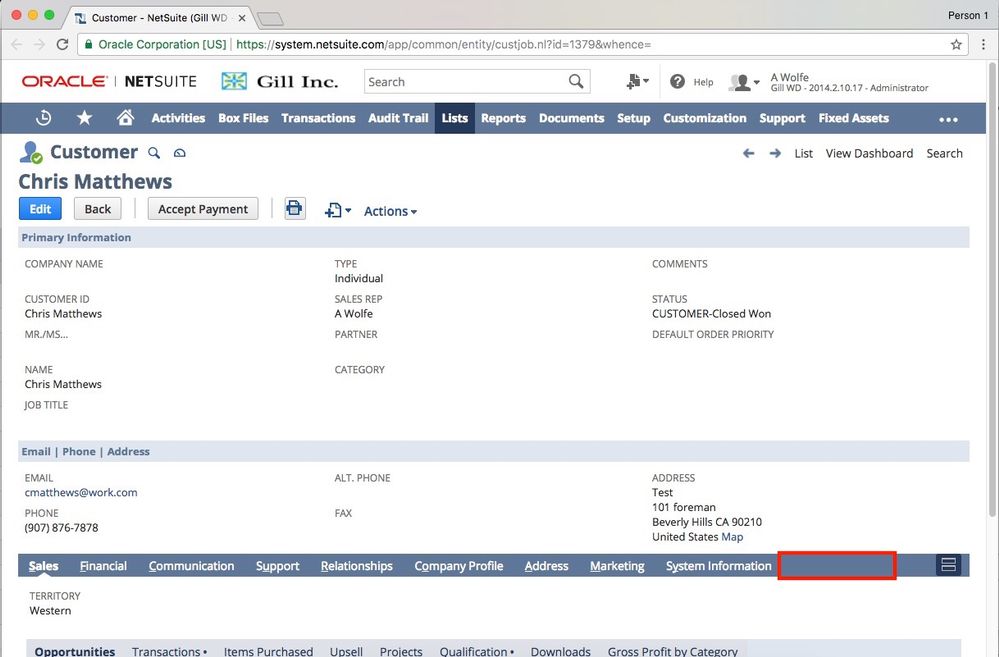Viewport: 999px width, 657px height.
Task: Click the Edit button
Action: 40,209
